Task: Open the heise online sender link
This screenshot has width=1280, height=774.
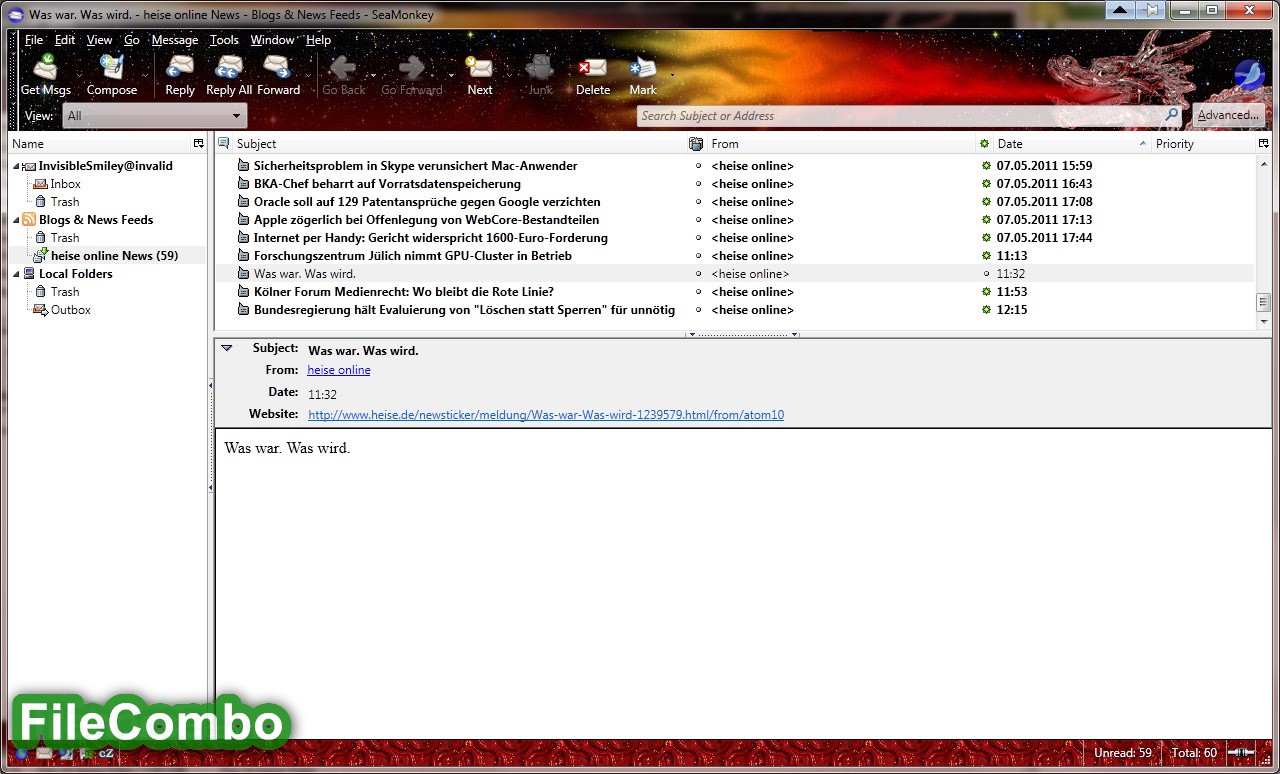Action: (339, 370)
